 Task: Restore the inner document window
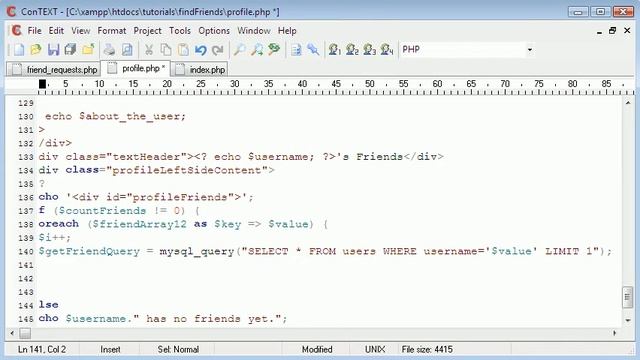point(612,31)
